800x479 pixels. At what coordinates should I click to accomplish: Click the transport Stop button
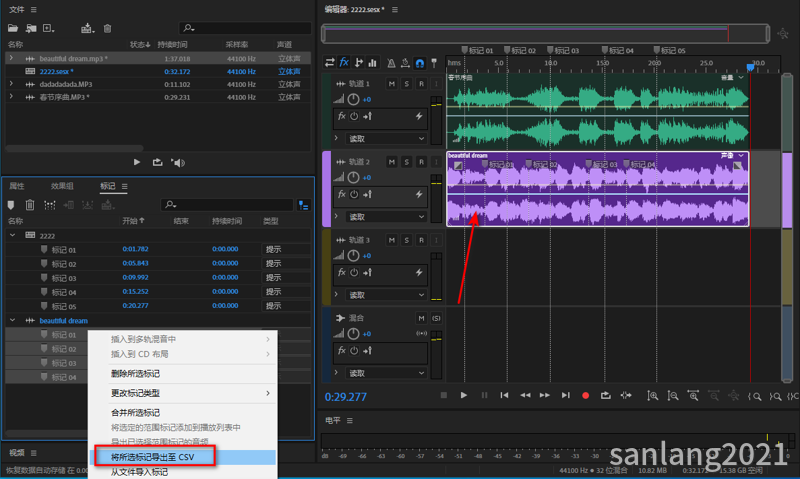pyautogui.click(x=443, y=395)
